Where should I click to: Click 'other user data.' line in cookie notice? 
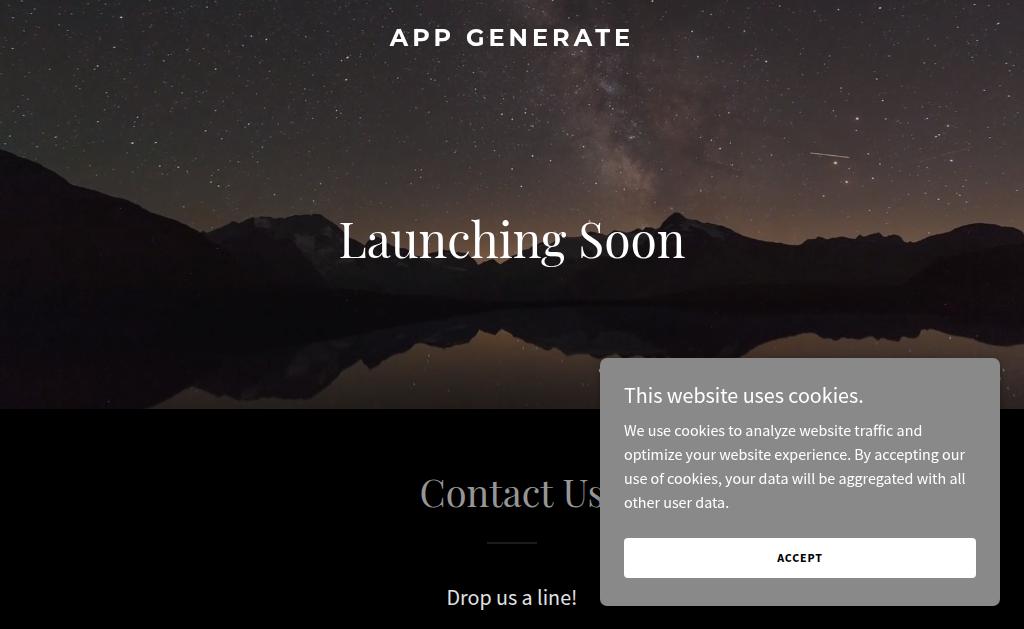(676, 503)
